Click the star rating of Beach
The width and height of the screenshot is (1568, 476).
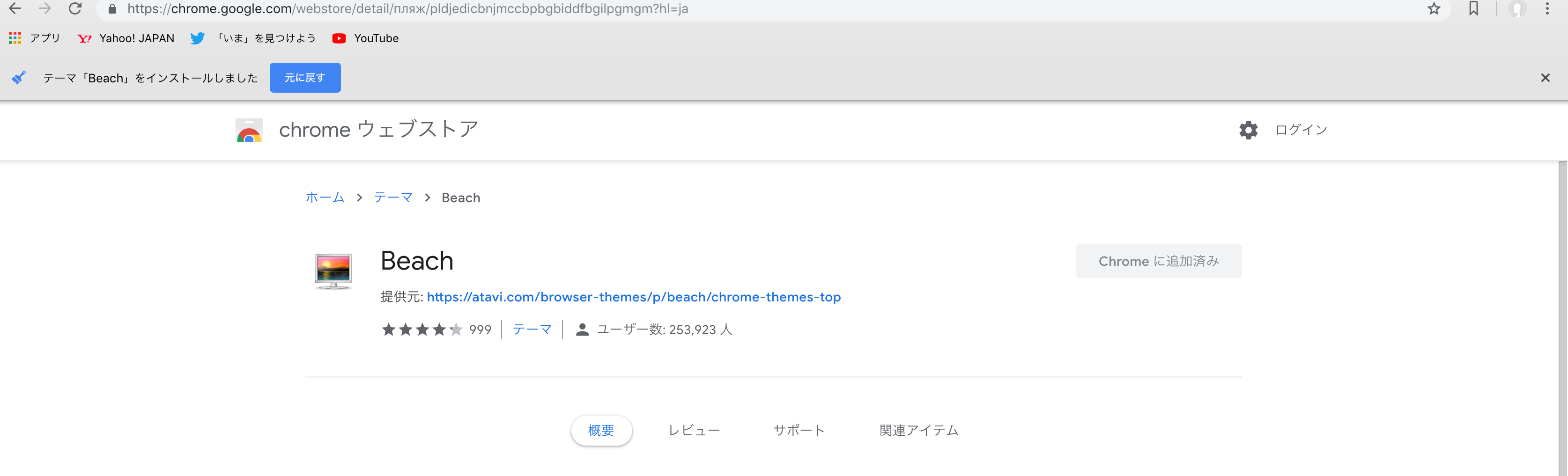[422, 330]
